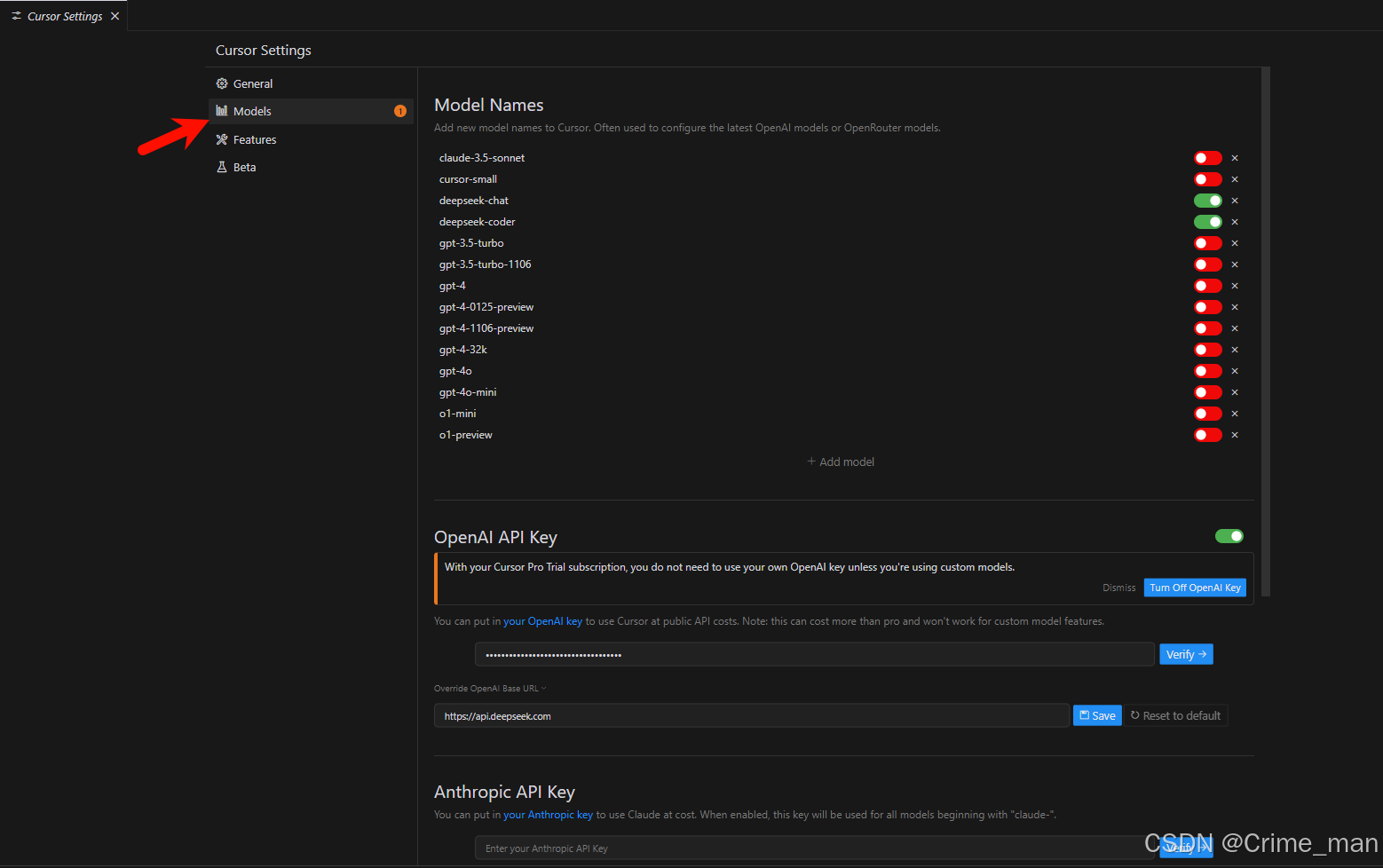Screen dimensions: 1383x868
Task: Enable the gpt-3.5-turbo model toggle
Action: point(1207,243)
